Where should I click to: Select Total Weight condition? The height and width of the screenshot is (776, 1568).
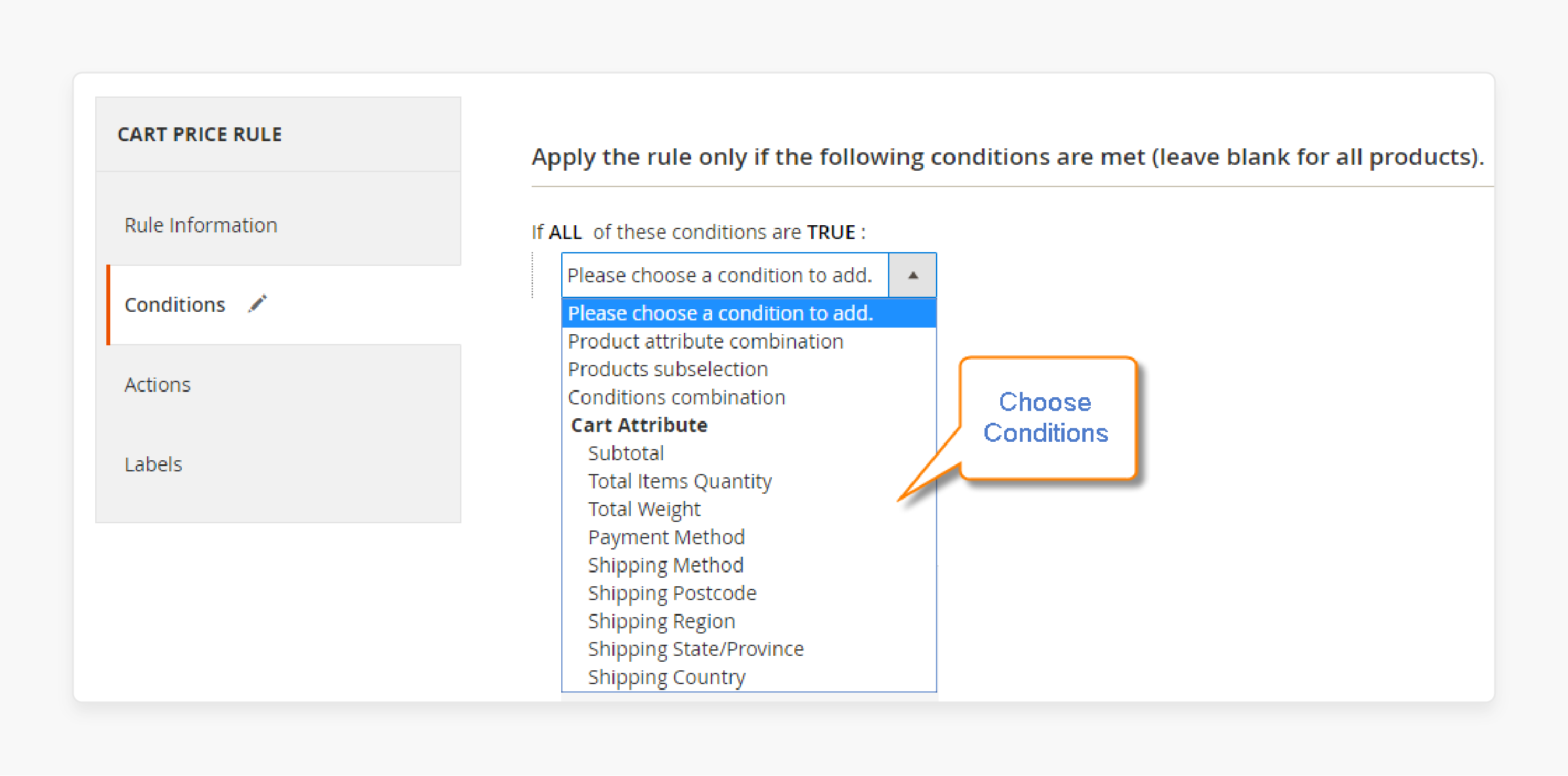click(x=643, y=508)
